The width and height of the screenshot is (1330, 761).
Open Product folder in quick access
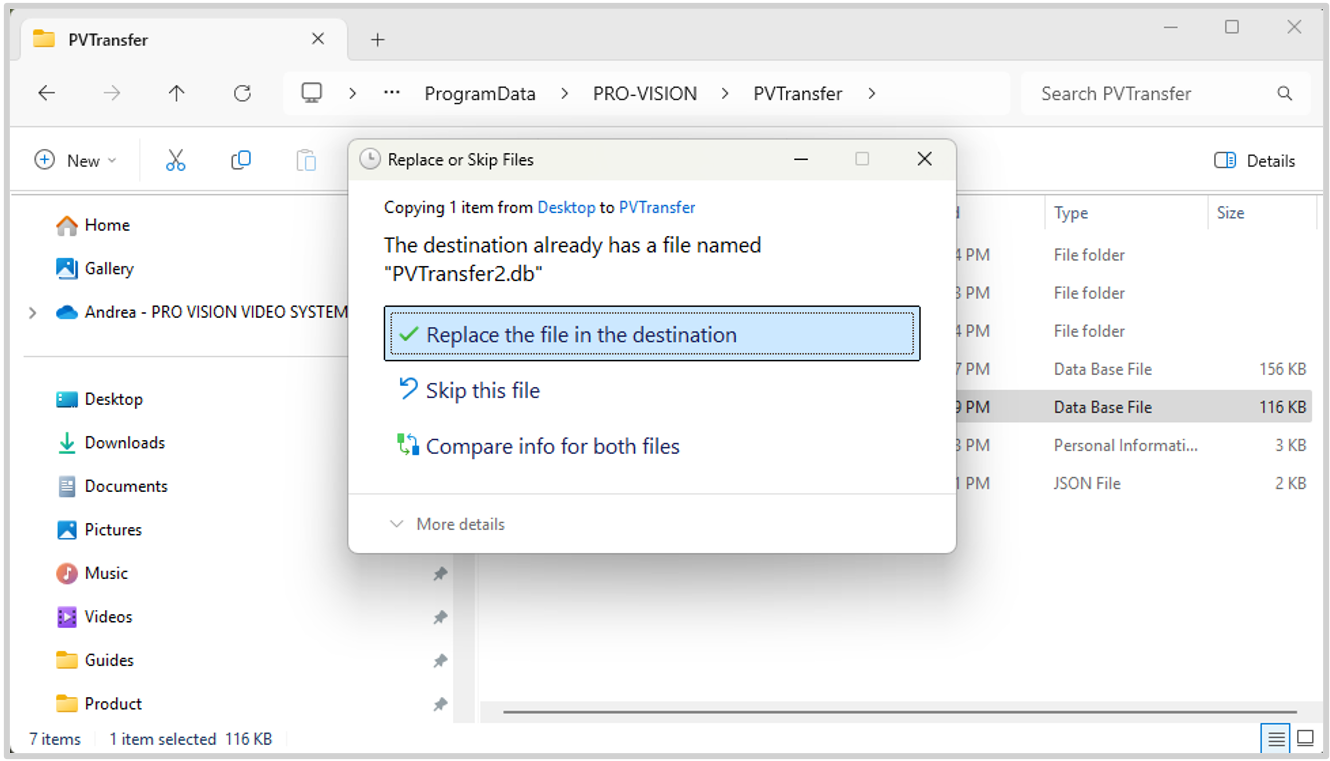99,703
